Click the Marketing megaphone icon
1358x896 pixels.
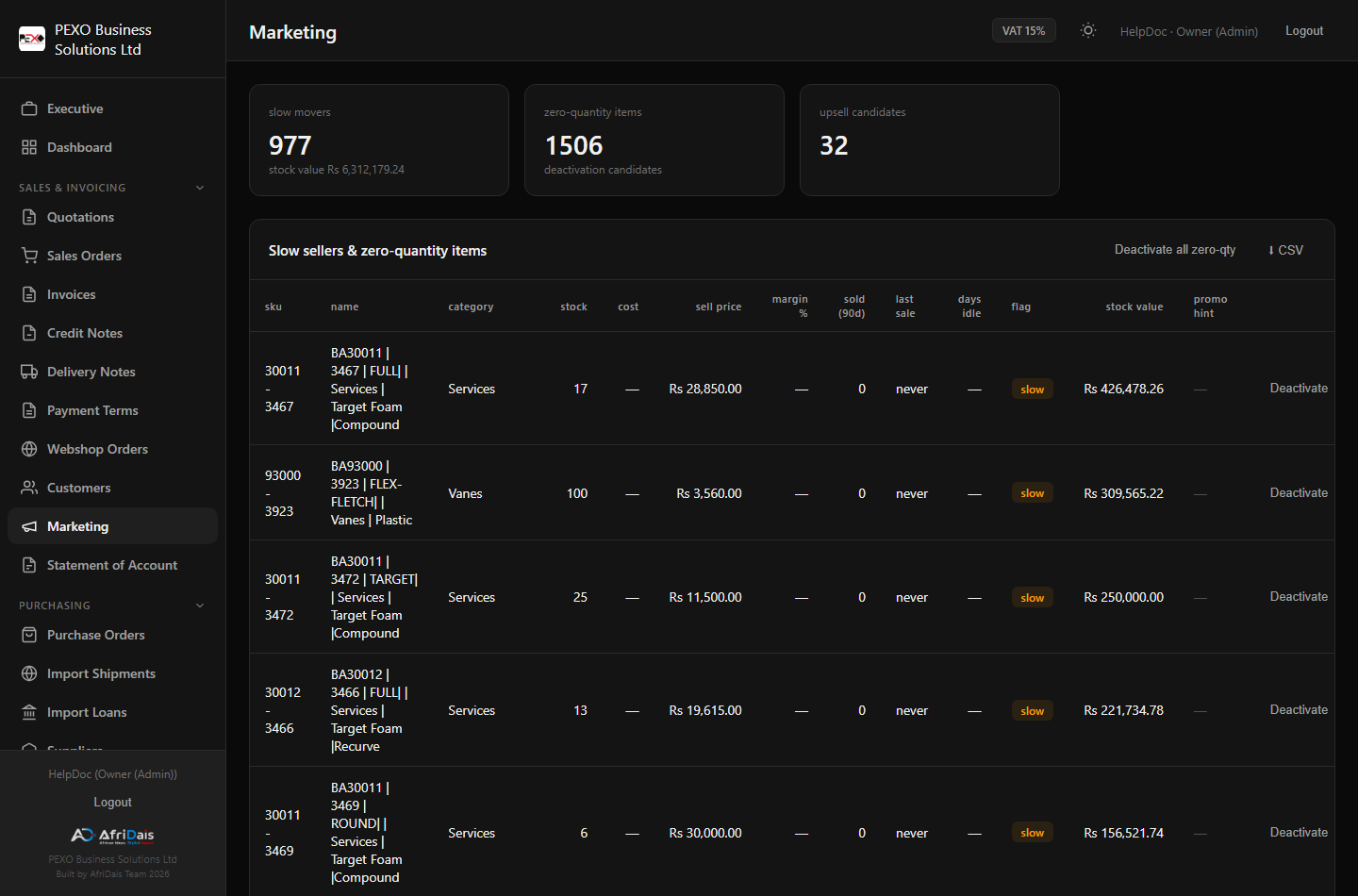tap(29, 526)
